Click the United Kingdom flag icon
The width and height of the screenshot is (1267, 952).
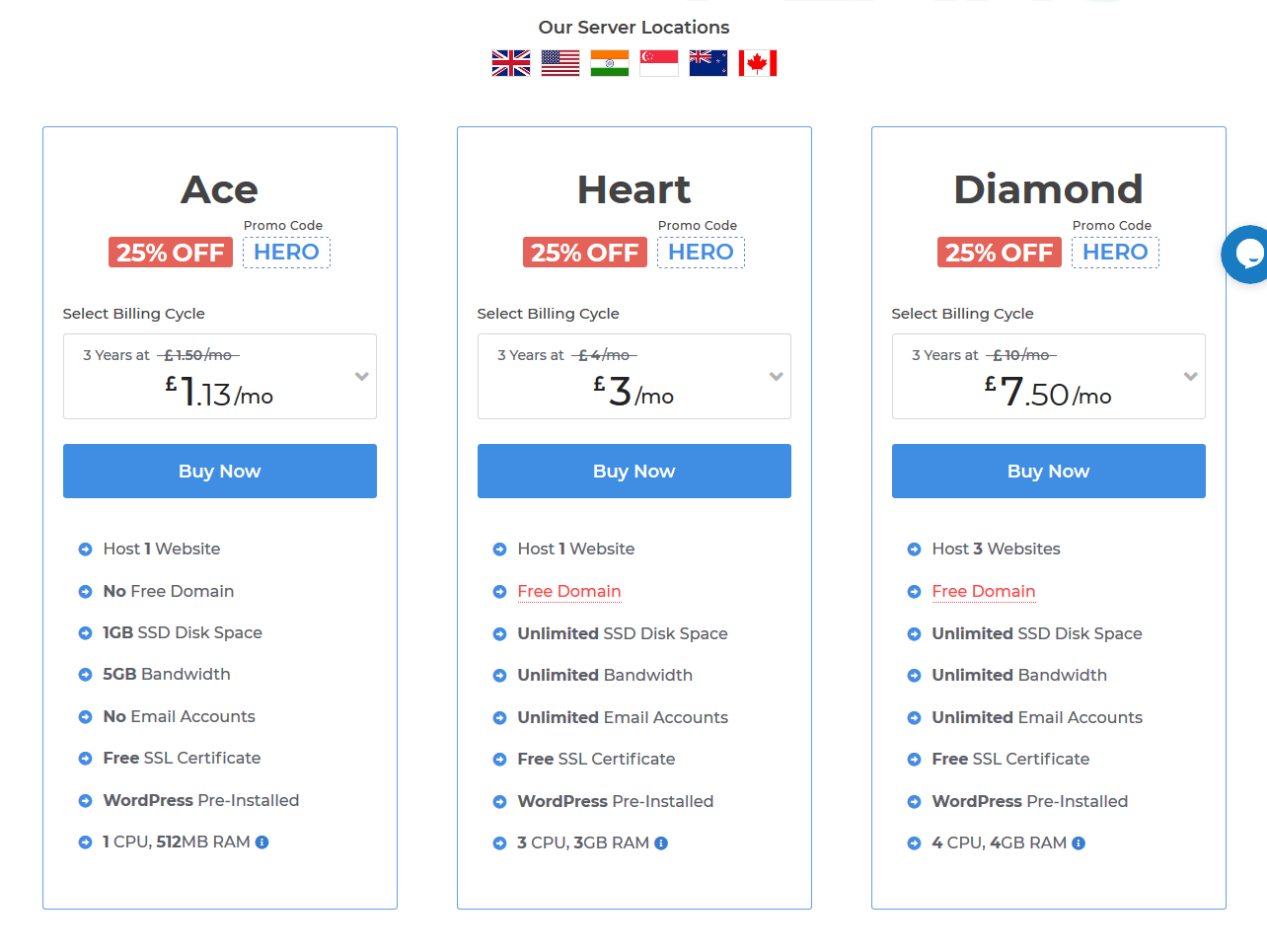(511, 63)
